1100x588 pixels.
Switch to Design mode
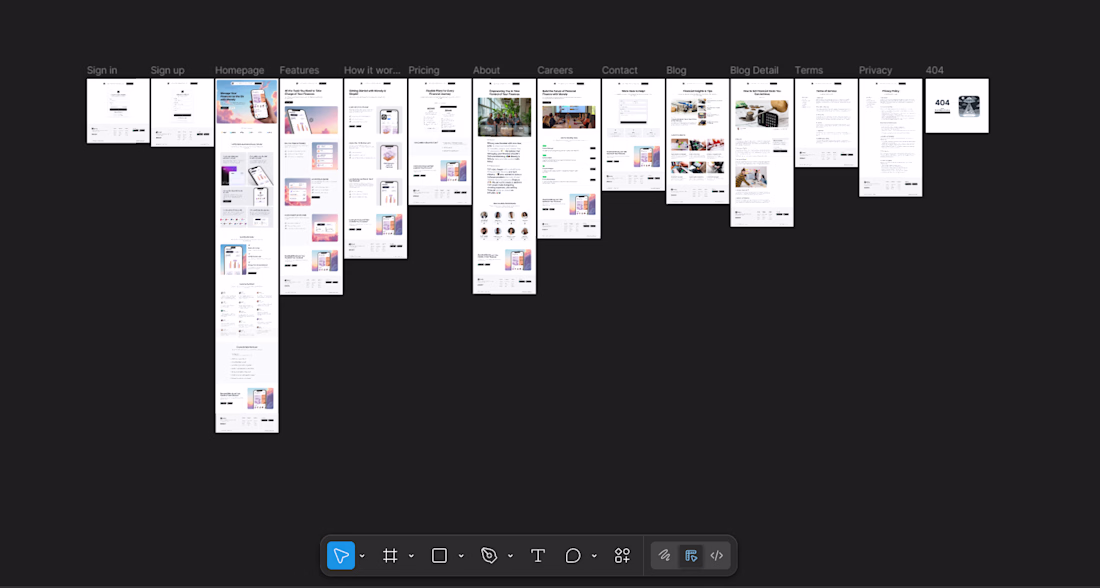click(x=691, y=556)
